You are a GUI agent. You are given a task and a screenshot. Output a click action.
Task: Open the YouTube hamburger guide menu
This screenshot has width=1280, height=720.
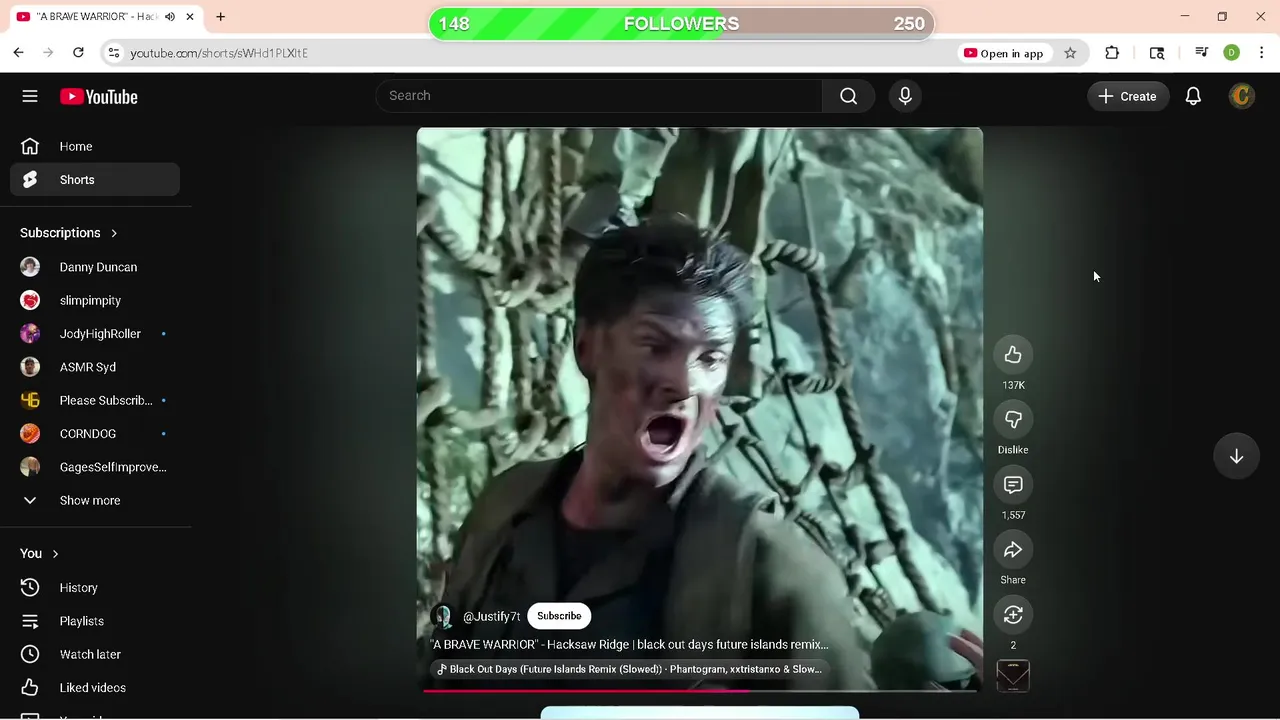30,96
